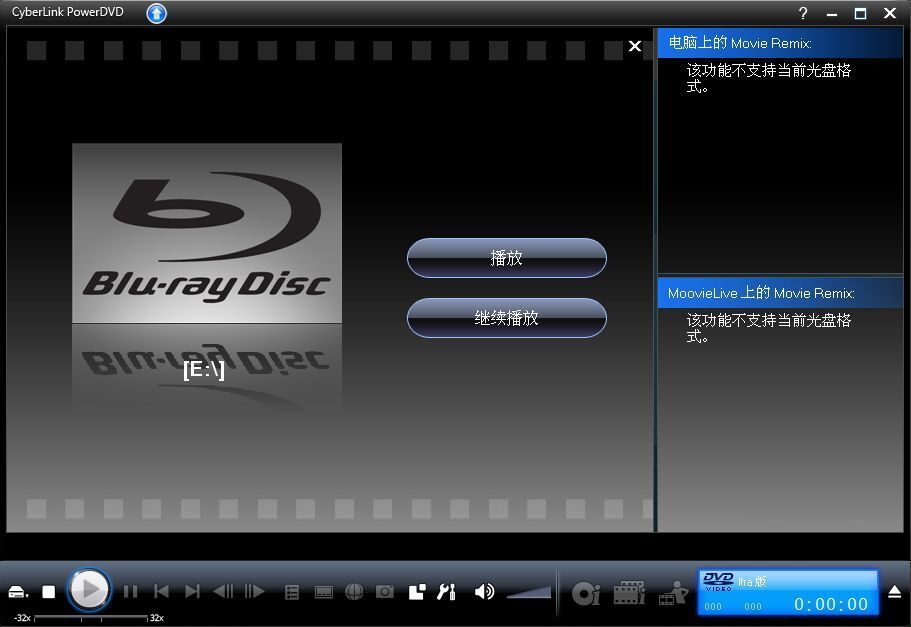Screen dimensions: 911x627
Task: Jump to the previous chapter
Action: [x=161, y=591]
